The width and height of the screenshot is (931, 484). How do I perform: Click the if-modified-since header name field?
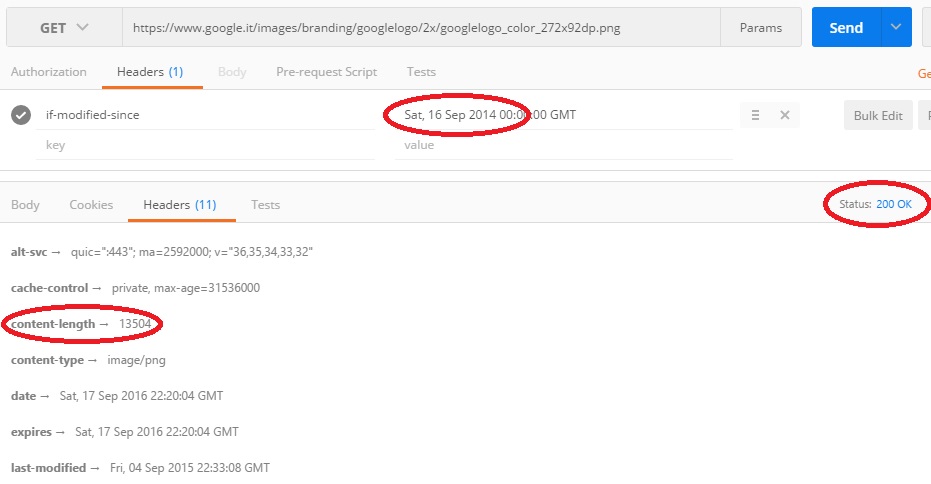point(200,115)
